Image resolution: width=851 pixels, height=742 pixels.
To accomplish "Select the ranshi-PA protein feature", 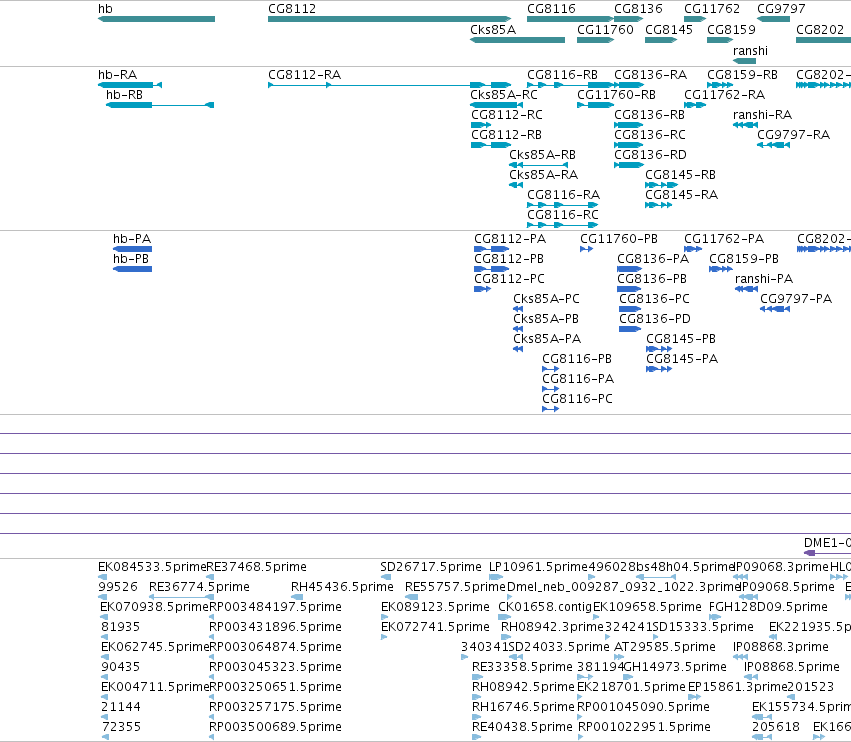I will click(746, 289).
